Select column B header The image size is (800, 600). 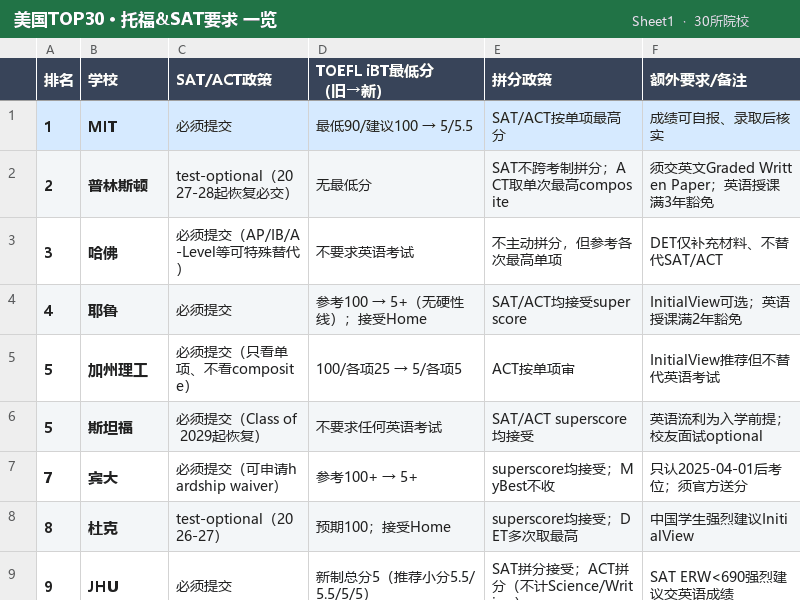124,49
